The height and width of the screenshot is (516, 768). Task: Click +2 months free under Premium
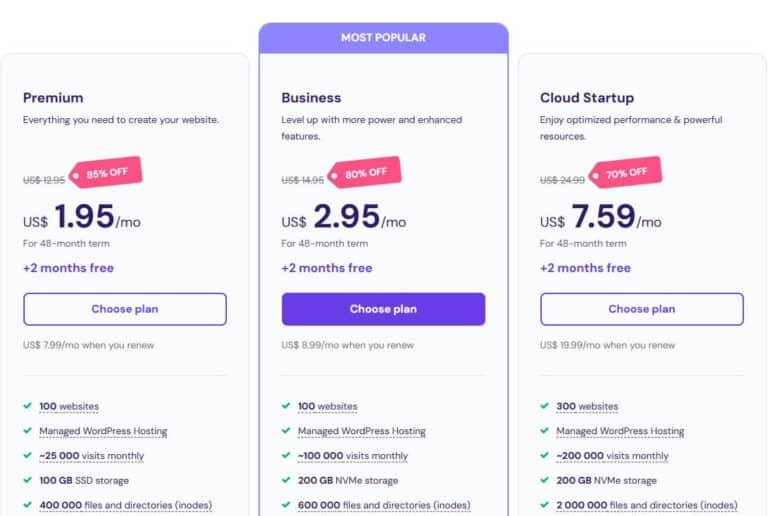pyautogui.click(x=68, y=268)
